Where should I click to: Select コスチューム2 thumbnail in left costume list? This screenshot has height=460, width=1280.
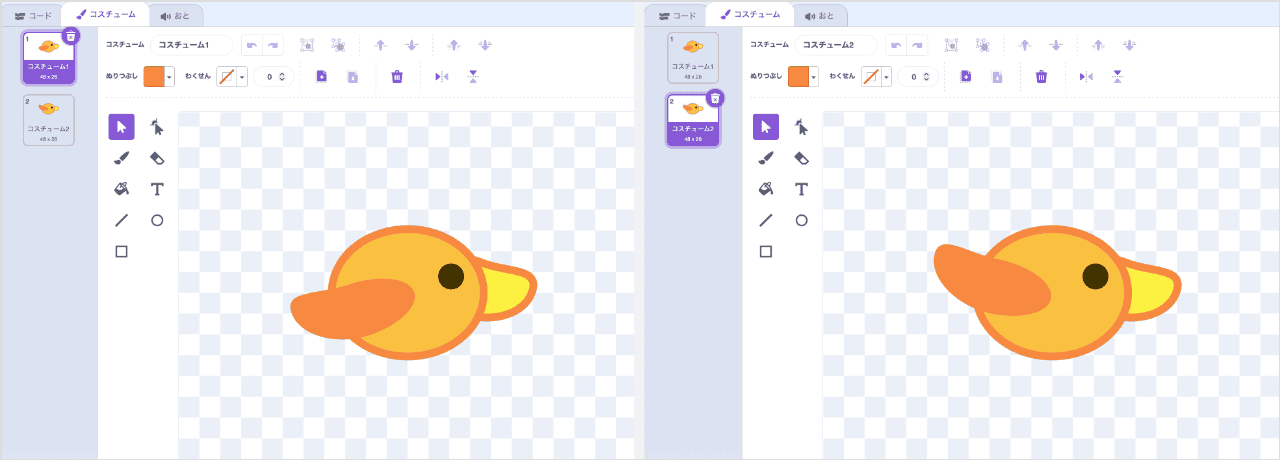(48, 119)
